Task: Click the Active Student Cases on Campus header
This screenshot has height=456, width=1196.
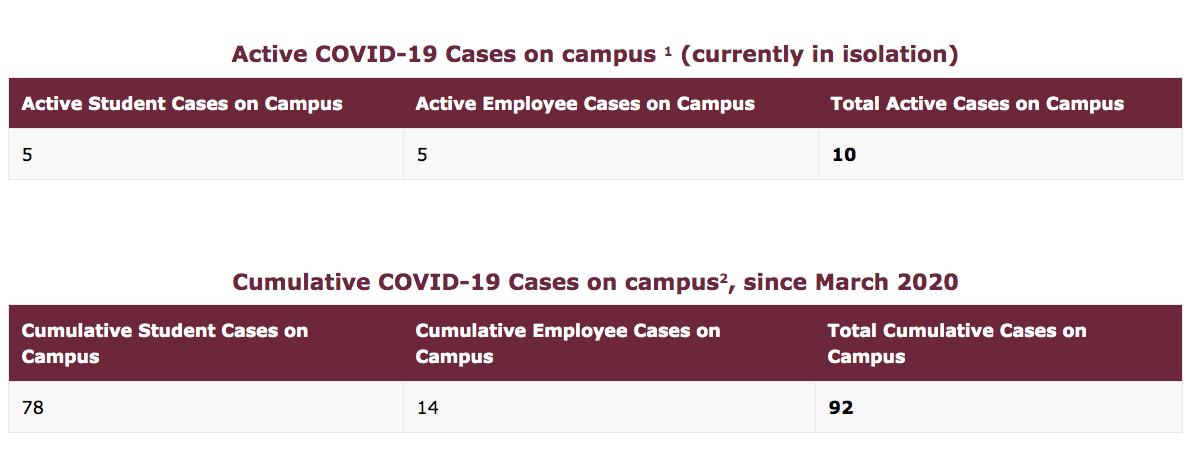Action: [182, 104]
